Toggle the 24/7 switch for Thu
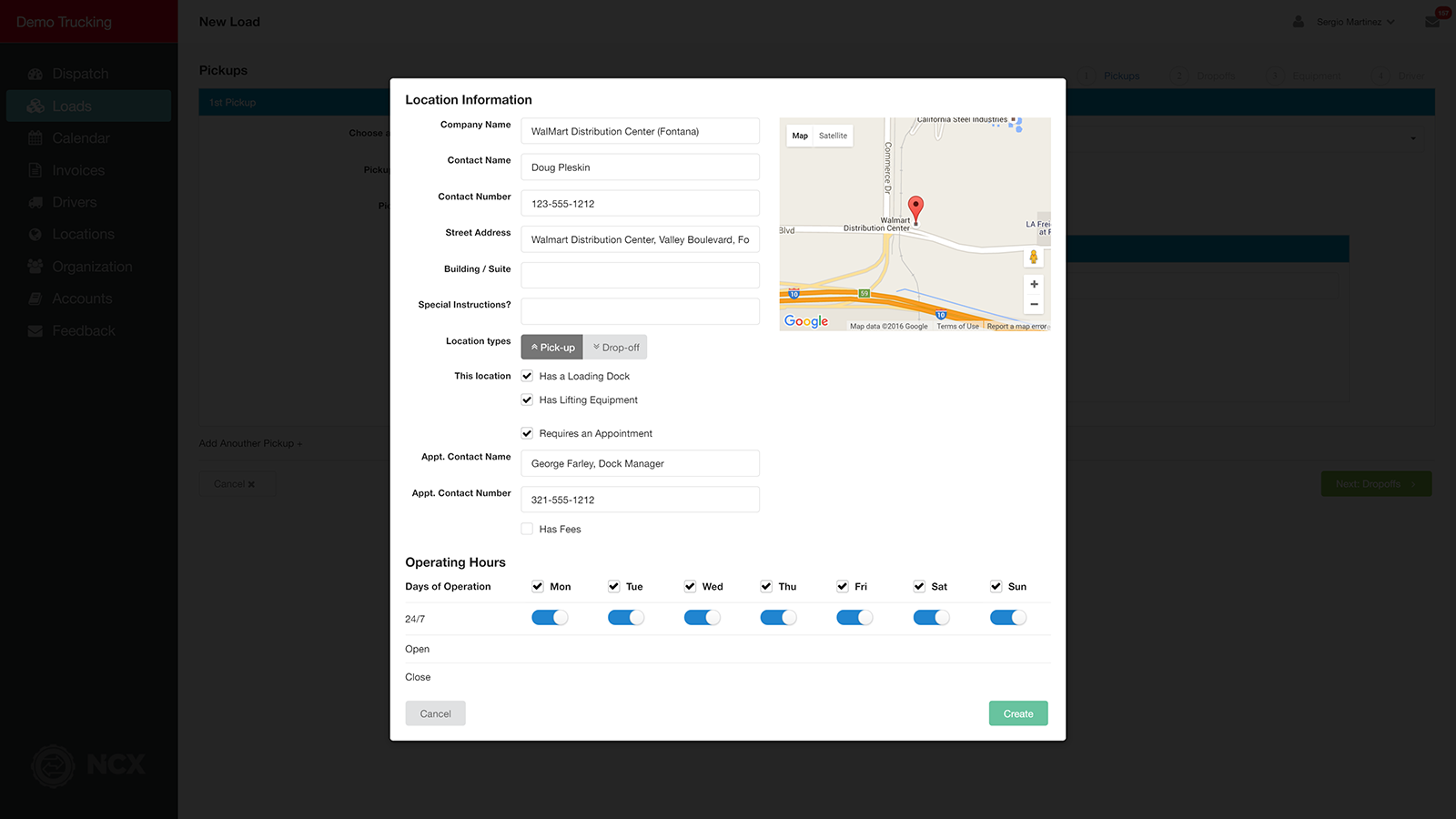 [779, 618]
